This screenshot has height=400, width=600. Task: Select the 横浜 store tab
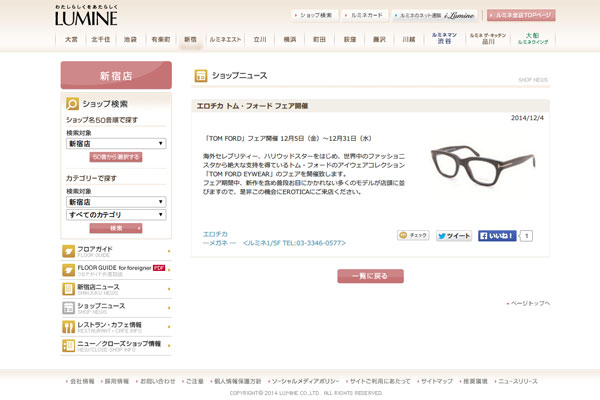(x=290, y=40)
